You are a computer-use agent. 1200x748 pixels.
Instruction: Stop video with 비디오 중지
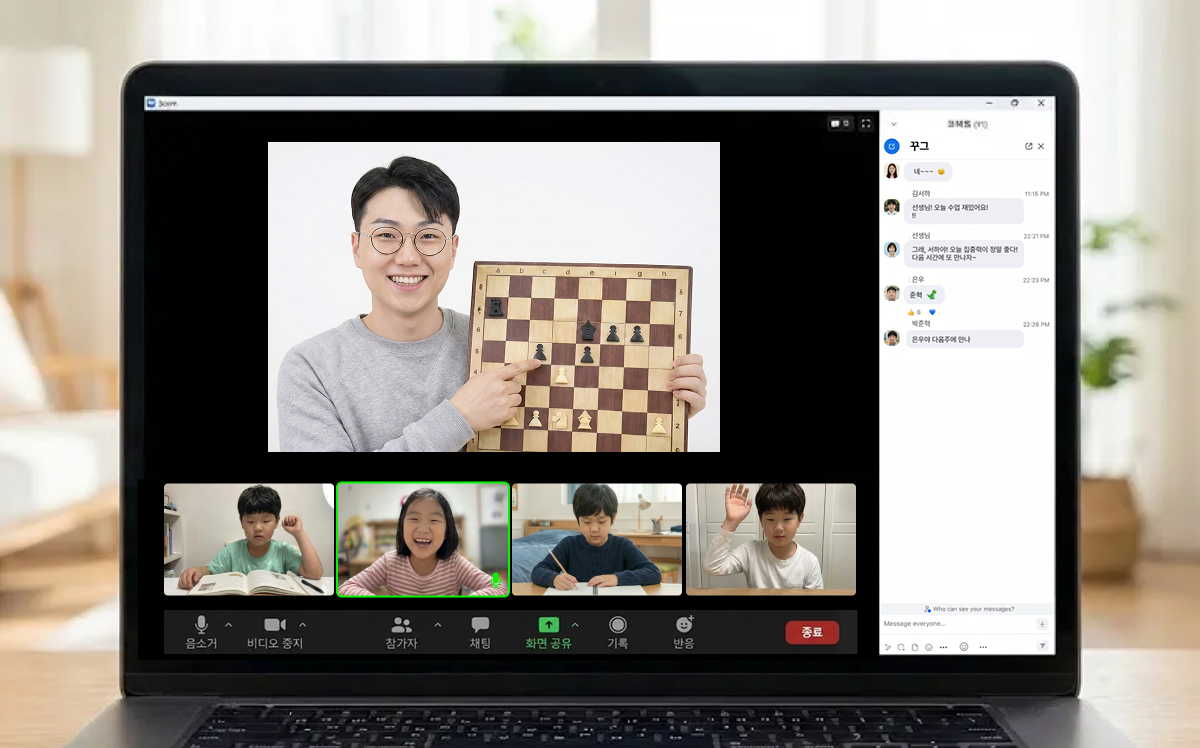[275, 632]
